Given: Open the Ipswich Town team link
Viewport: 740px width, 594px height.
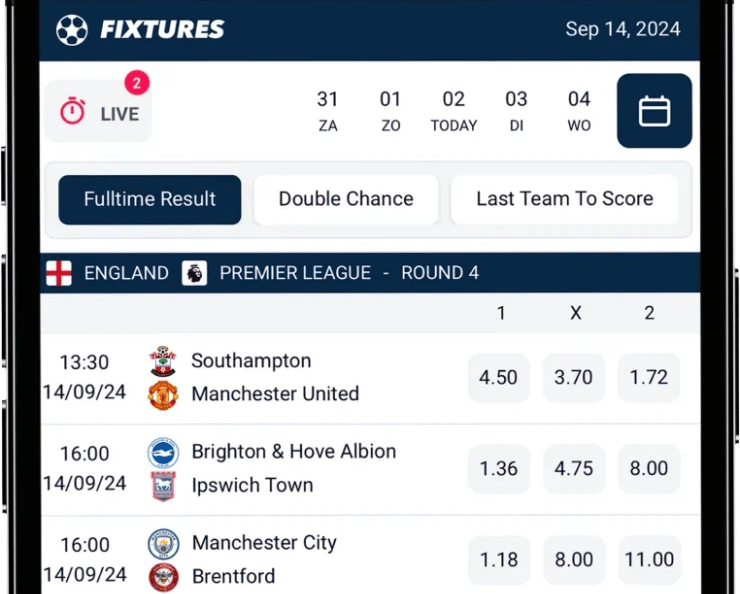Looking at the screenshot, I should coord(252,485).
